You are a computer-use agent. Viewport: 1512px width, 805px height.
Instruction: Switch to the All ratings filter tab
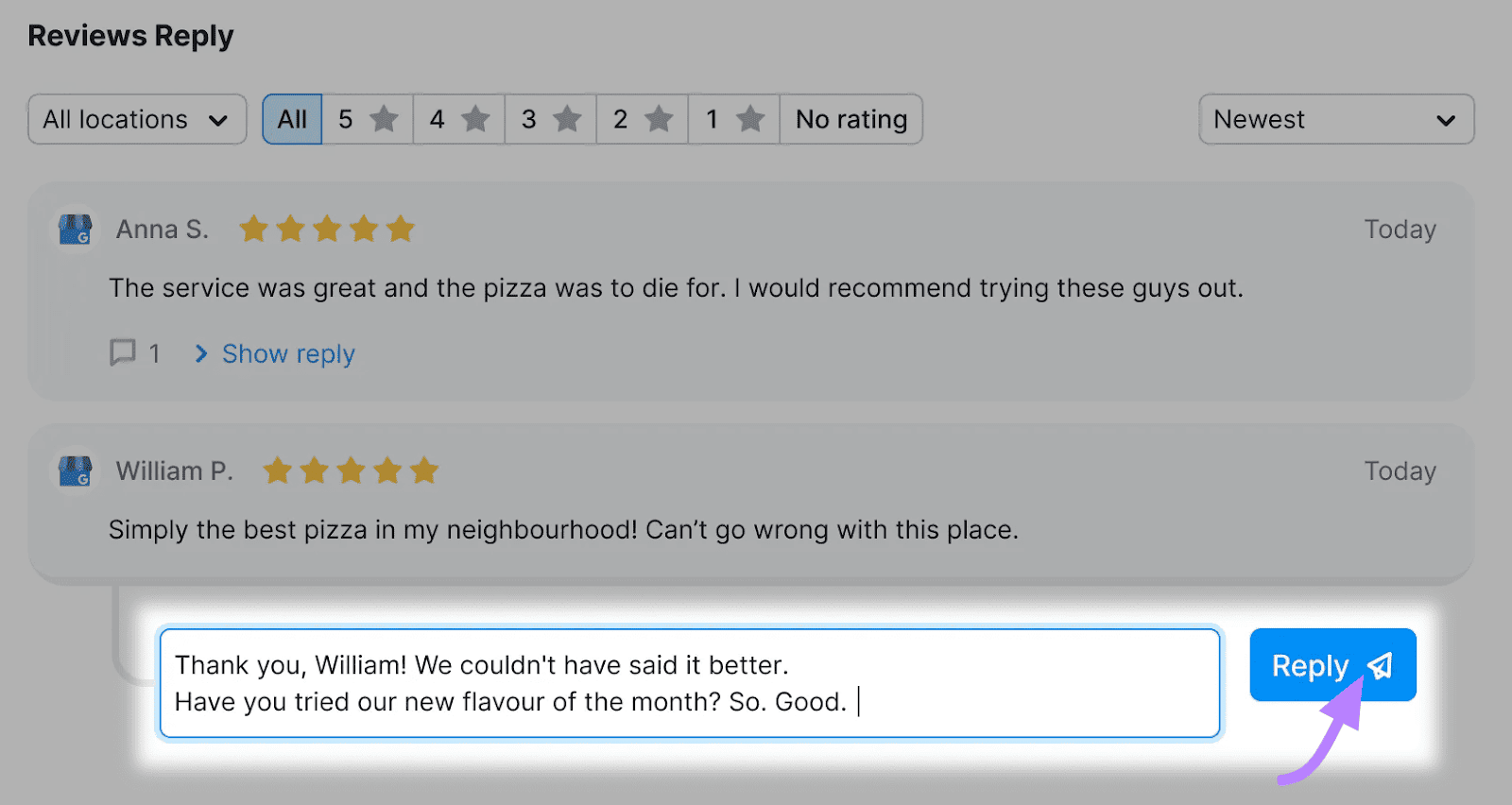coord(292,119)
